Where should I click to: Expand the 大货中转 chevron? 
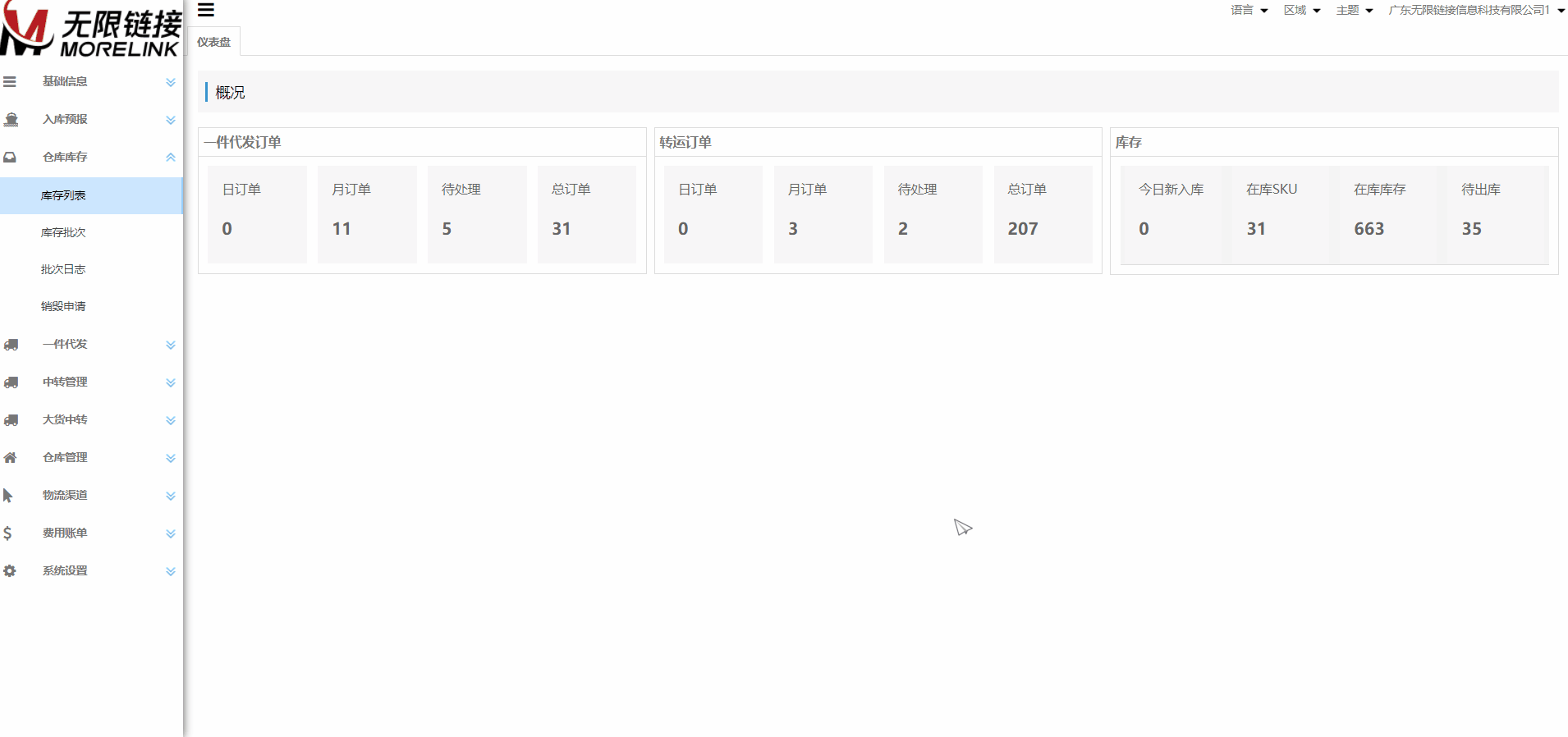171,420
